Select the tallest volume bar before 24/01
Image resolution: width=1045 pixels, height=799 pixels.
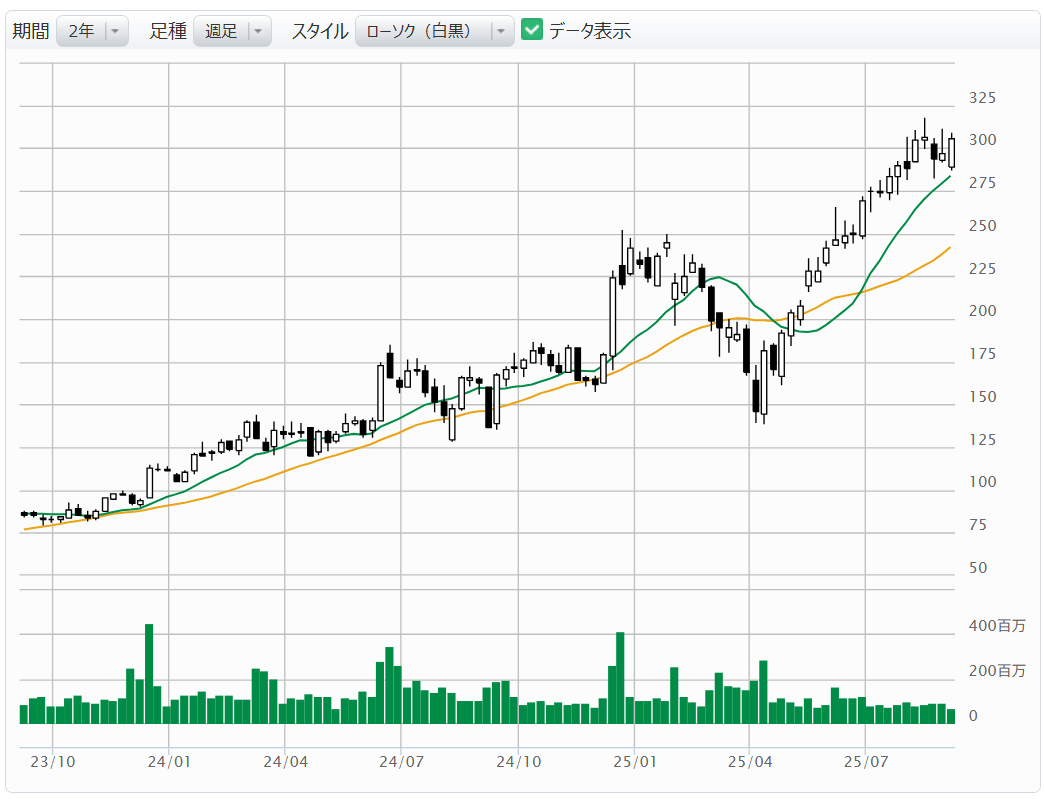pyautogui.click(x=149, y=673)
